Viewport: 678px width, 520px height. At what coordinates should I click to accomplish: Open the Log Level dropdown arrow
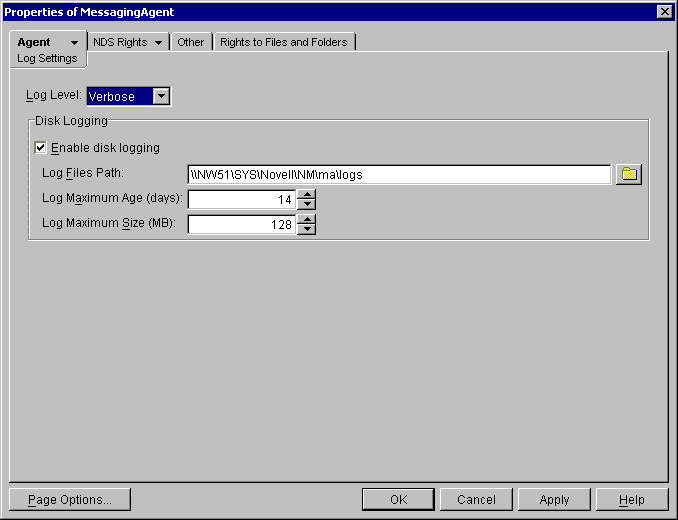[x=161, y=96]
